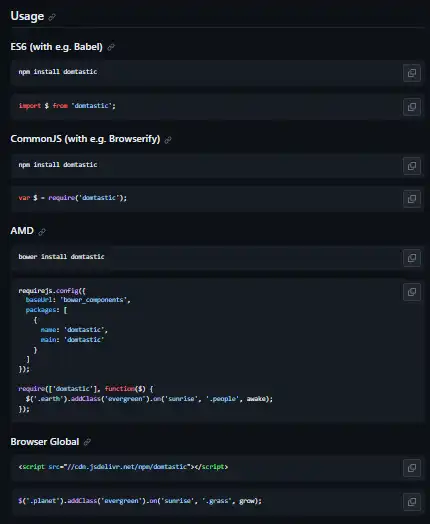The width and height of the screenshot is (430, 524).
Task: Click the AMD heading text
Action: 22,231
